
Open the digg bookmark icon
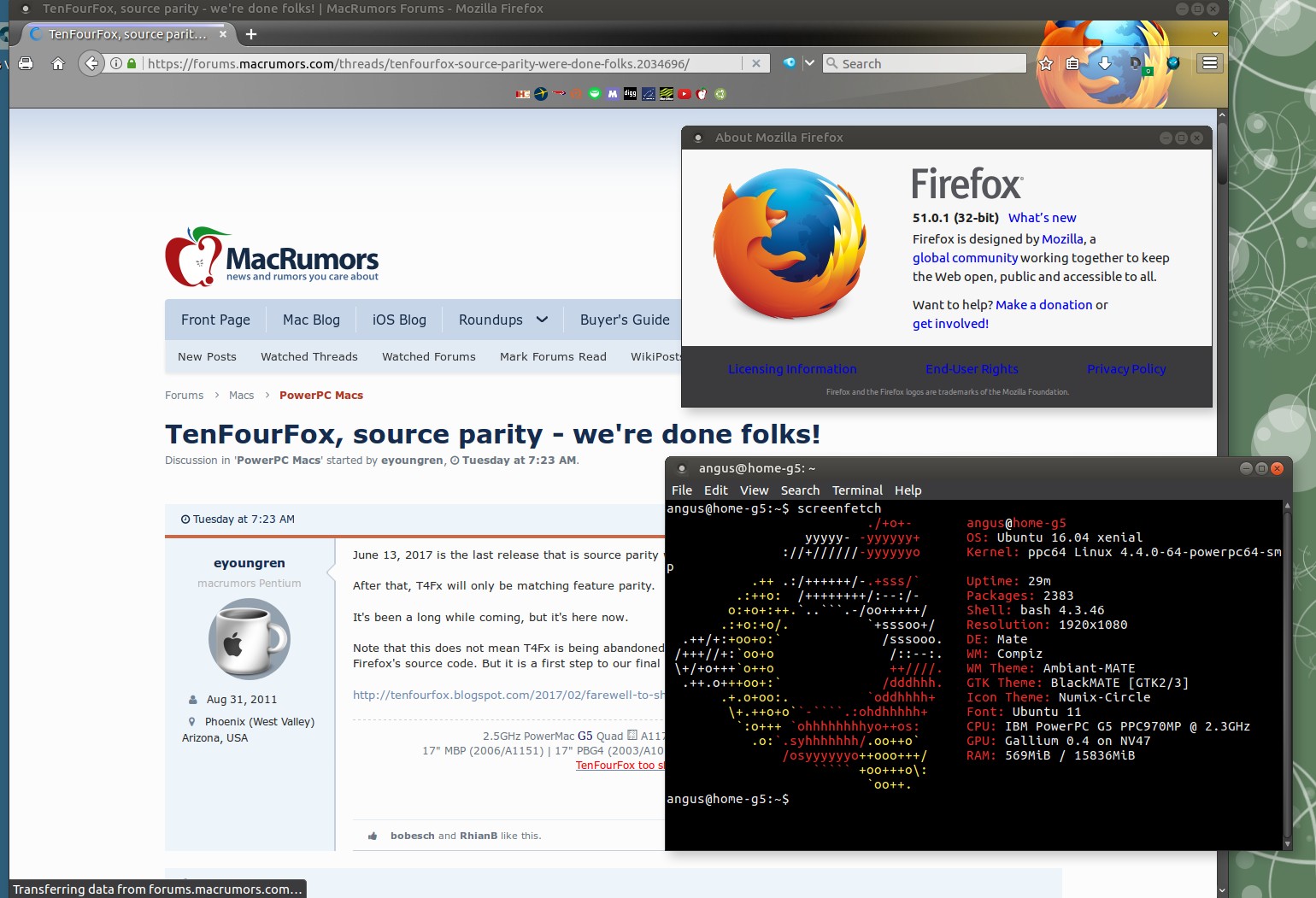click(631, 94)
